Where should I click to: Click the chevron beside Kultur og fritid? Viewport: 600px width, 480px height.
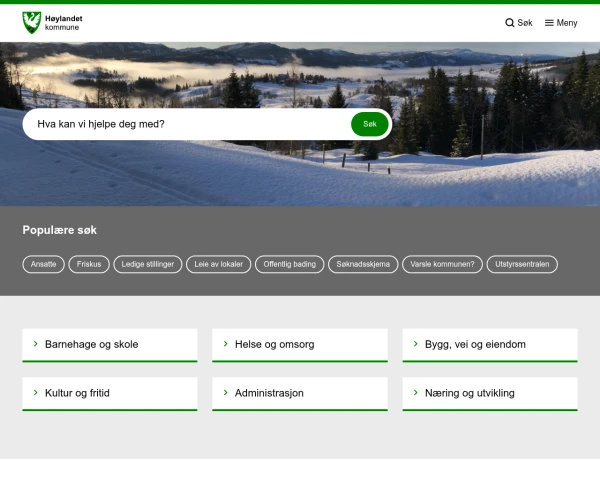[x=35, y=393]
